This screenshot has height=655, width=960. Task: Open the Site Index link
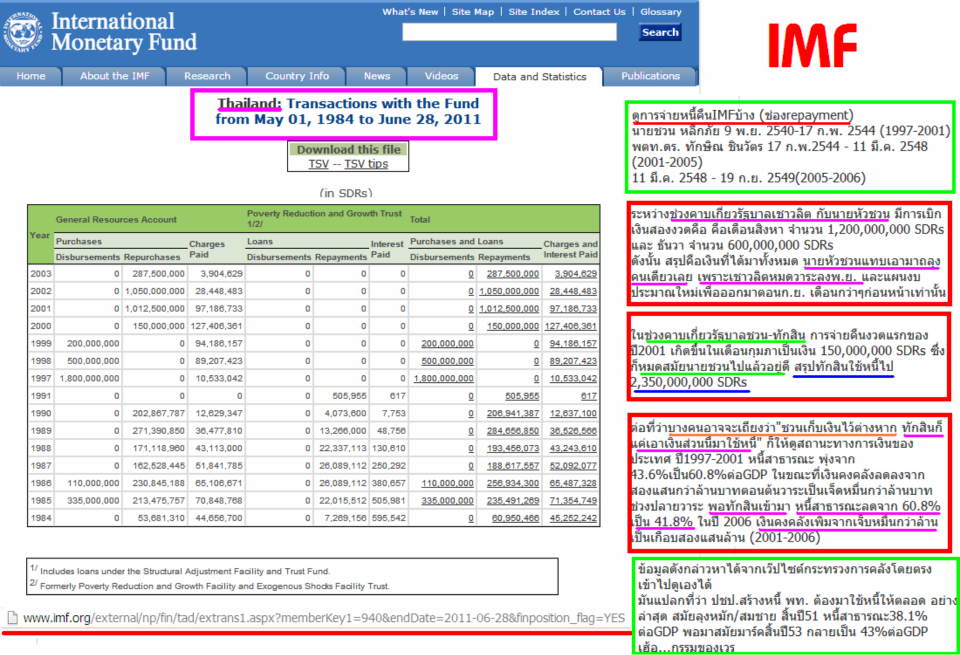point(534,12)
